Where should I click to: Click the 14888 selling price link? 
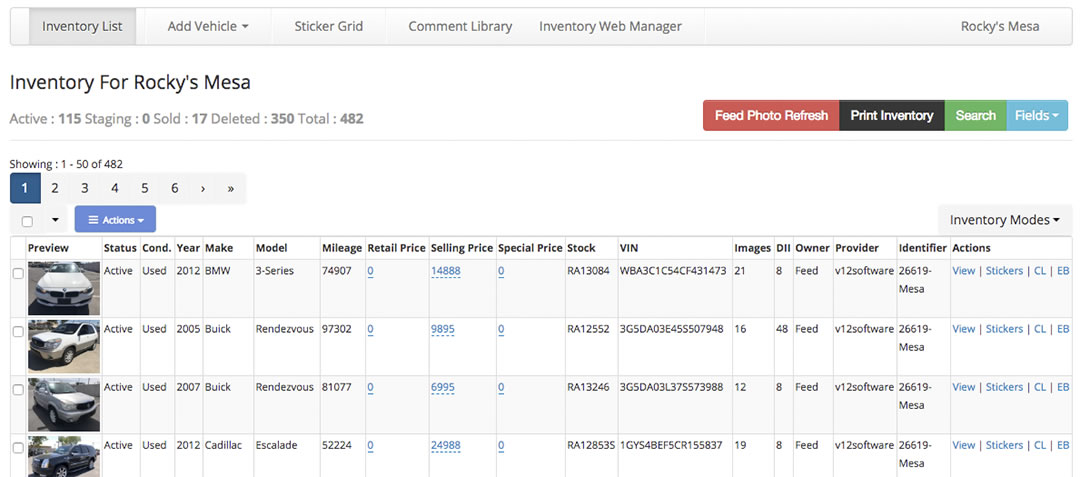tap(445, 271)
